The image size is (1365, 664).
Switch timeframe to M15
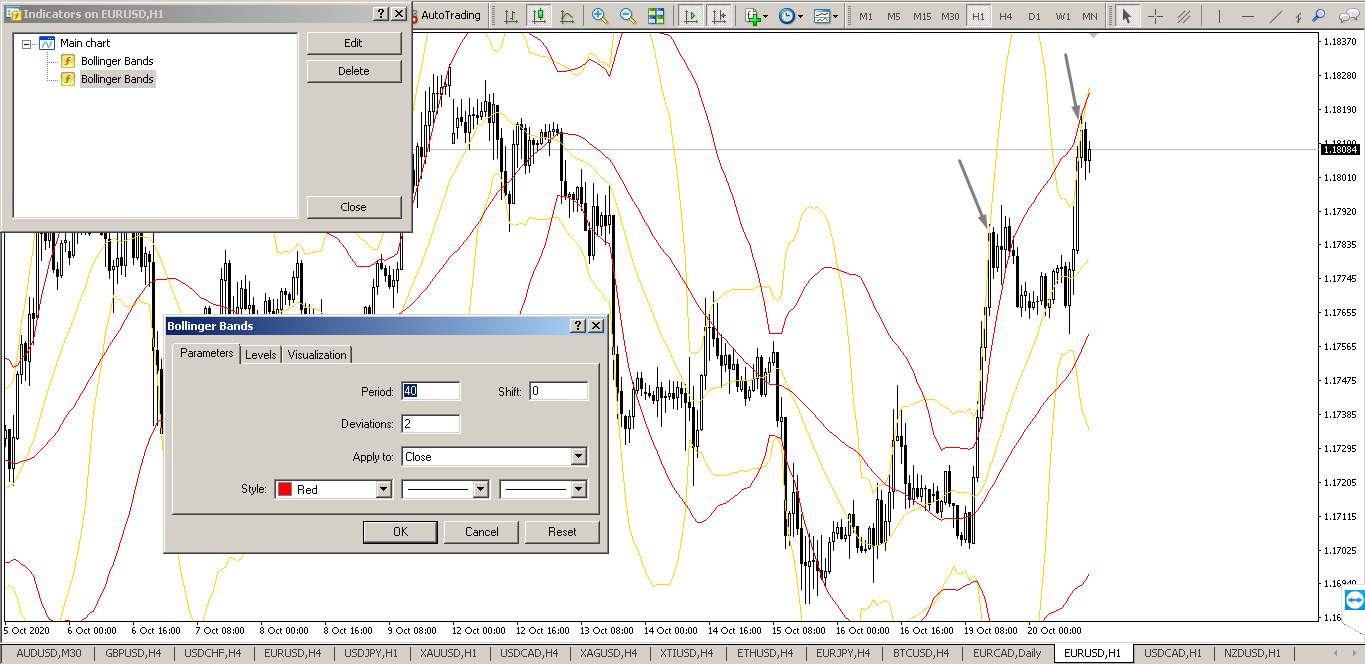(922, 16)
